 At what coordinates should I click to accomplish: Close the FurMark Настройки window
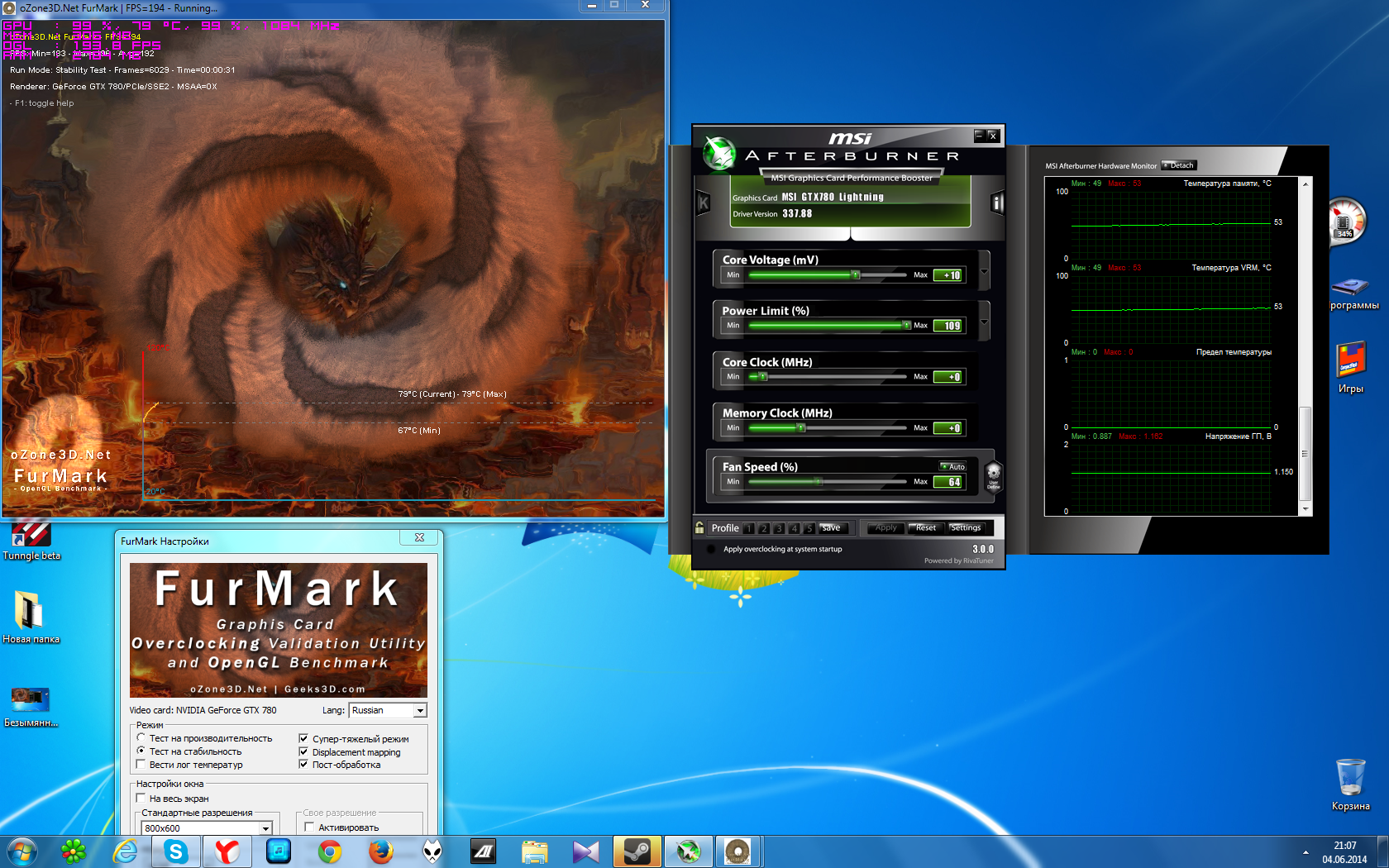[419, 537]
